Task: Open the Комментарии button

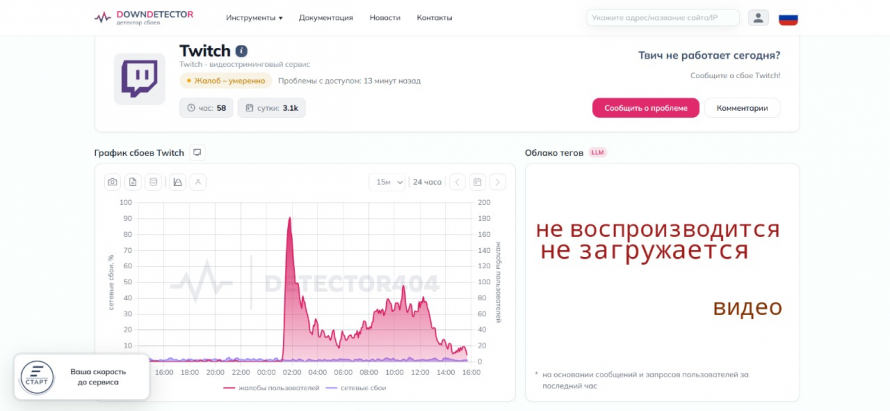Action: point(742,108)
